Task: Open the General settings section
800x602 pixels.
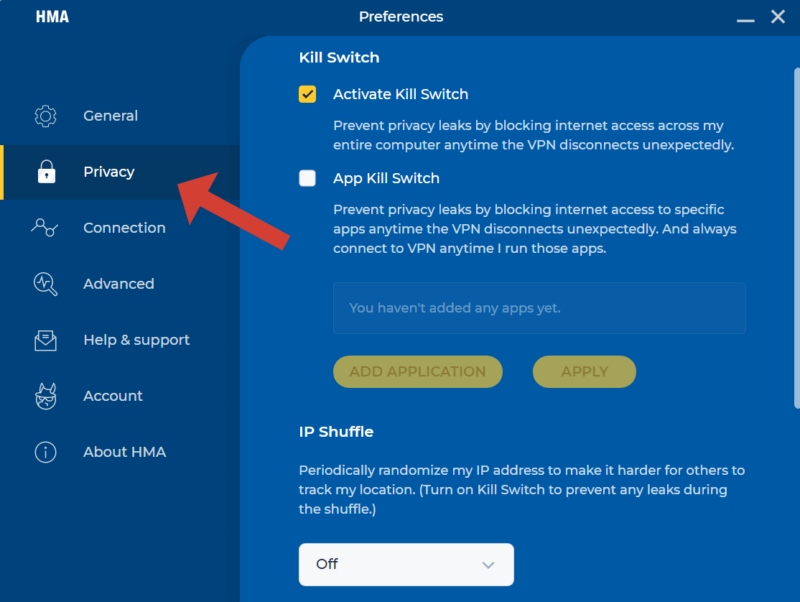Action: tap(120, 116)
